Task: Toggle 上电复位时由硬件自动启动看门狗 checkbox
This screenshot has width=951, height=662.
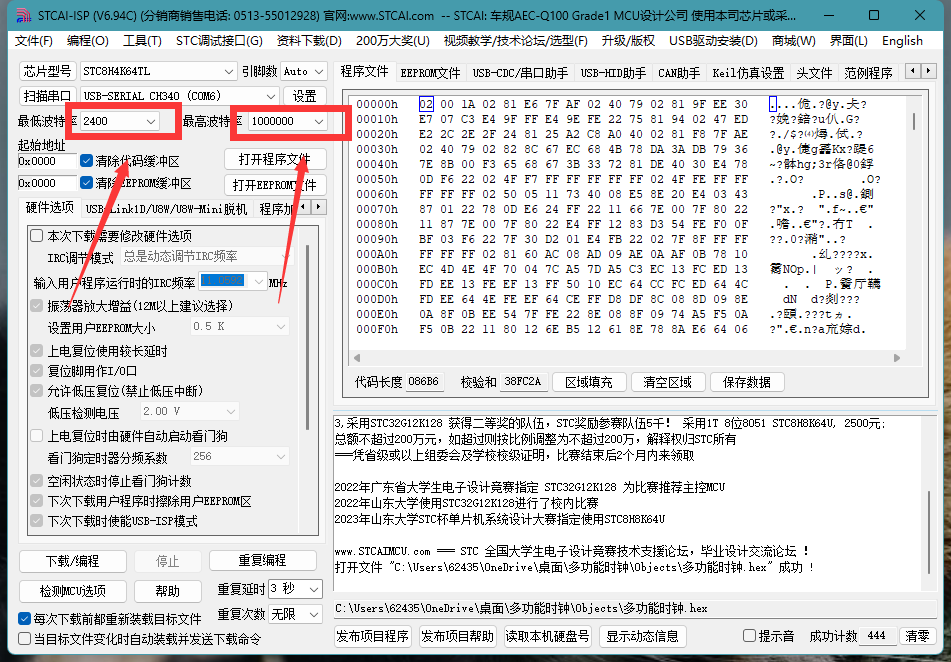Action: 37,436
